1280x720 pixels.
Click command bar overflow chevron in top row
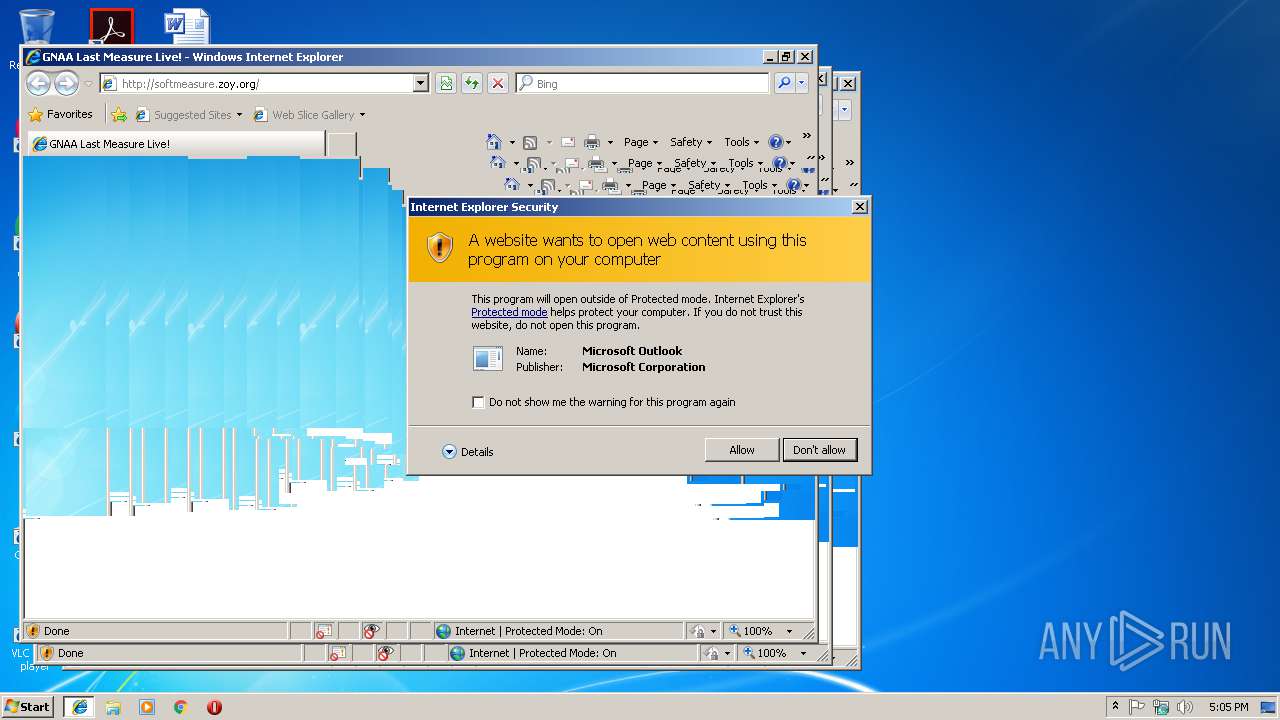pos(806,136)
